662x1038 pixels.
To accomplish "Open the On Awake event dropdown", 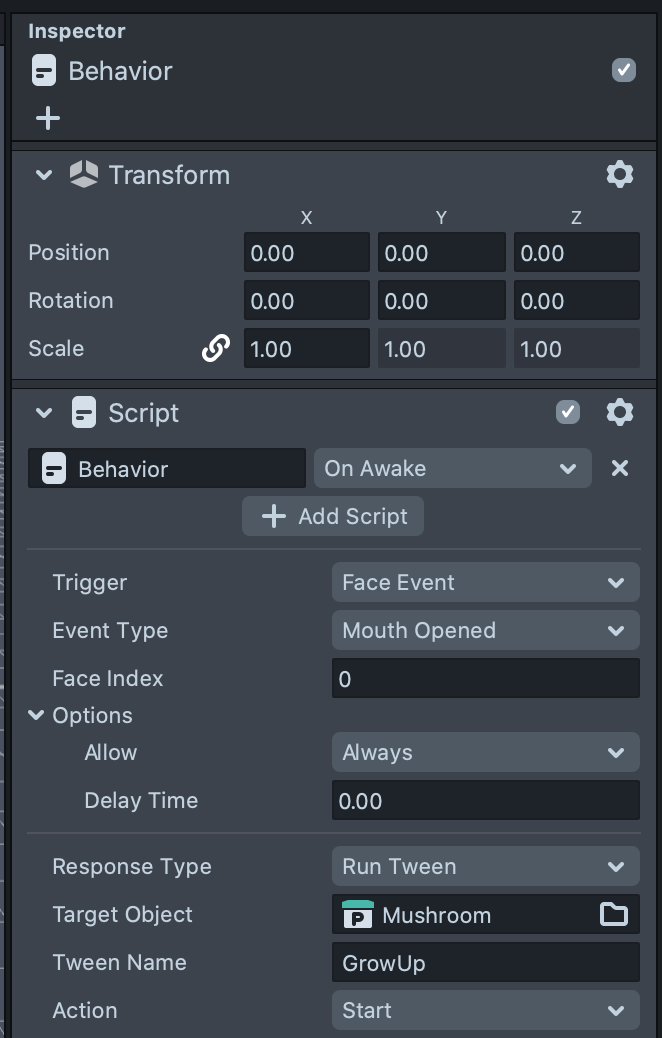I will click(452, 468).
